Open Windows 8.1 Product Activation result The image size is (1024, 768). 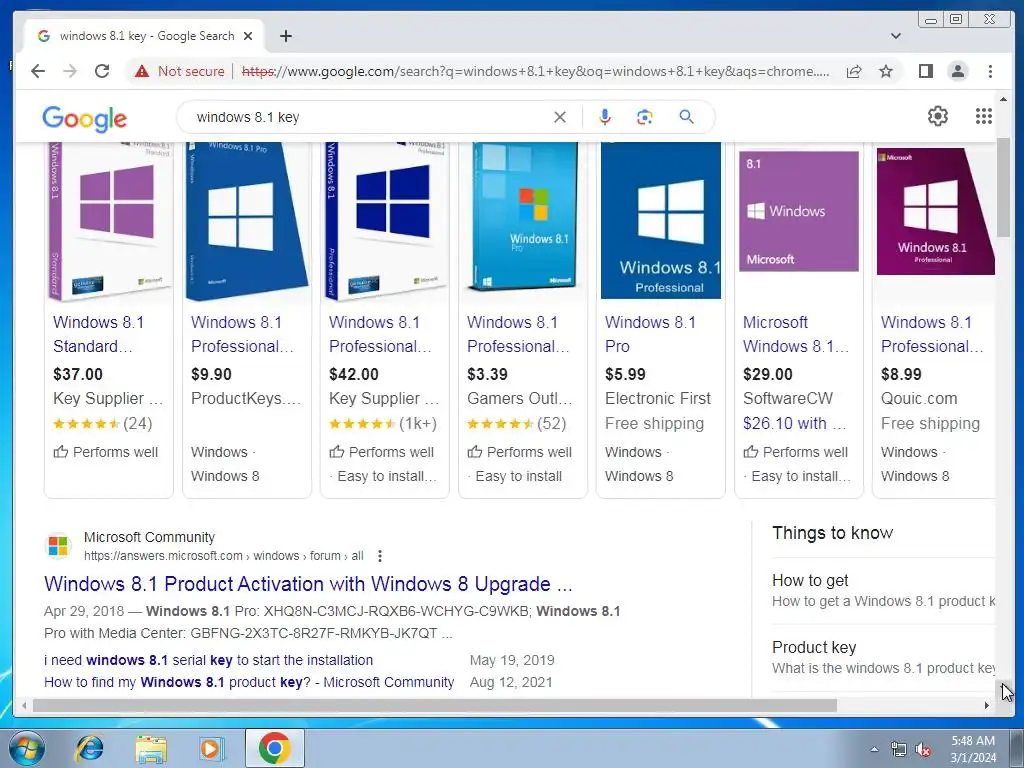point(308,584)
